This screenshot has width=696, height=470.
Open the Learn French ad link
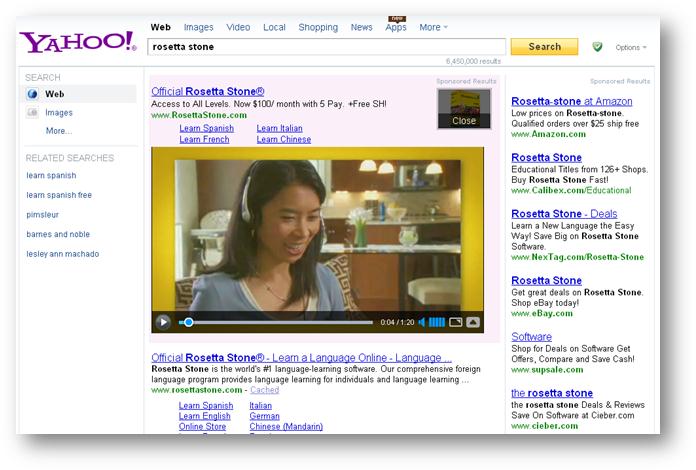point(204,139)
